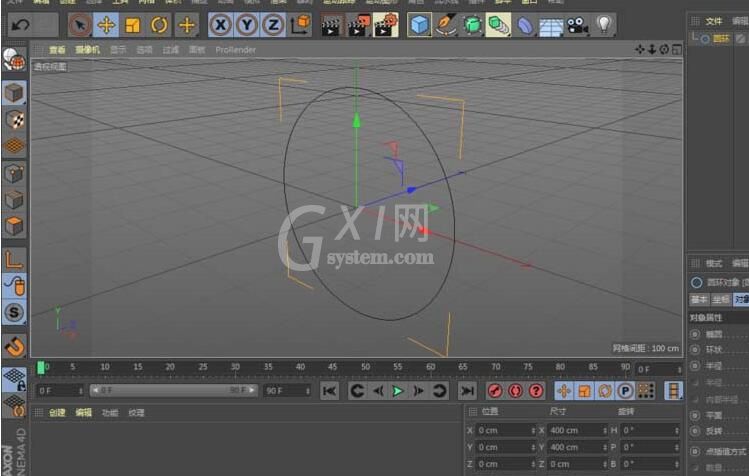Screen dimensions: 749x476
Task: Toggle Tweak mode mouse icon
Action: coord(14,286)
